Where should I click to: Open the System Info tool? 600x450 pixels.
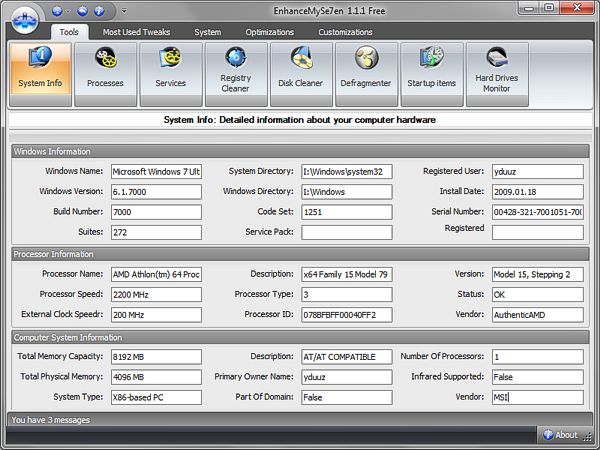coord(40,74)
